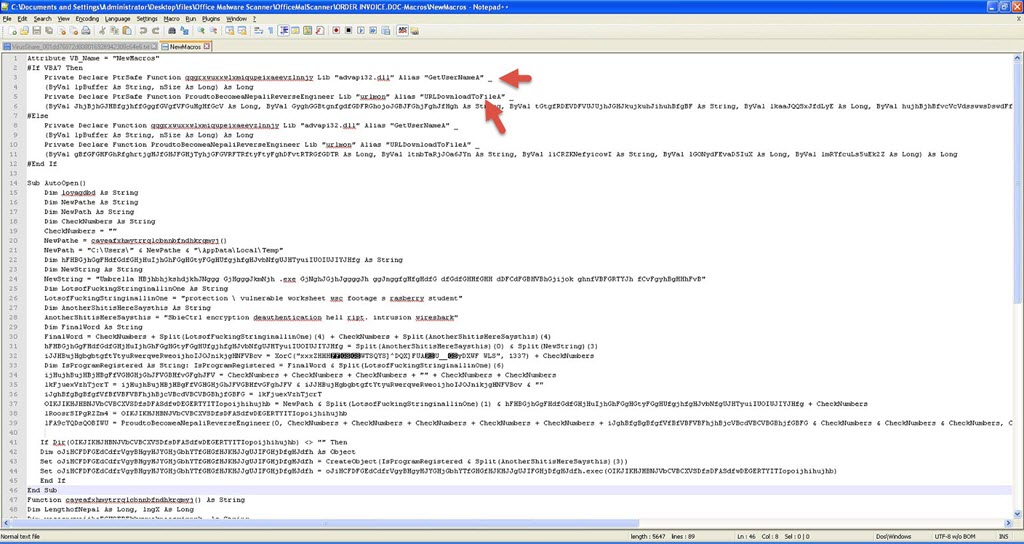Click the Open file toolbar icon

(24, 31)
